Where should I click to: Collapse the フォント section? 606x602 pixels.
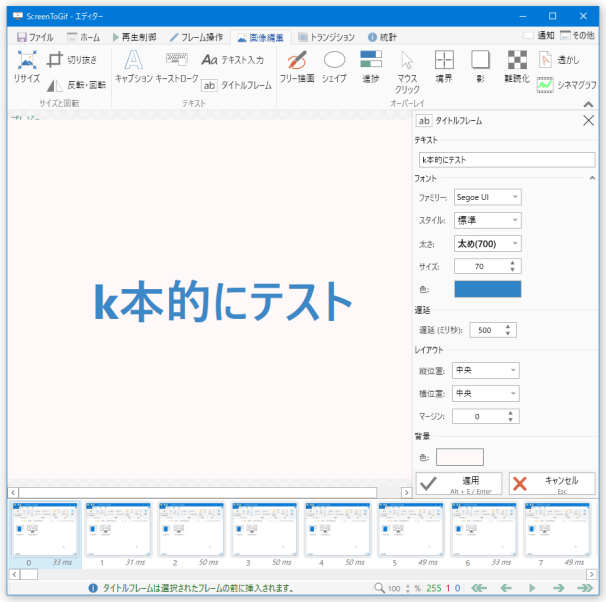coord(593,178)
